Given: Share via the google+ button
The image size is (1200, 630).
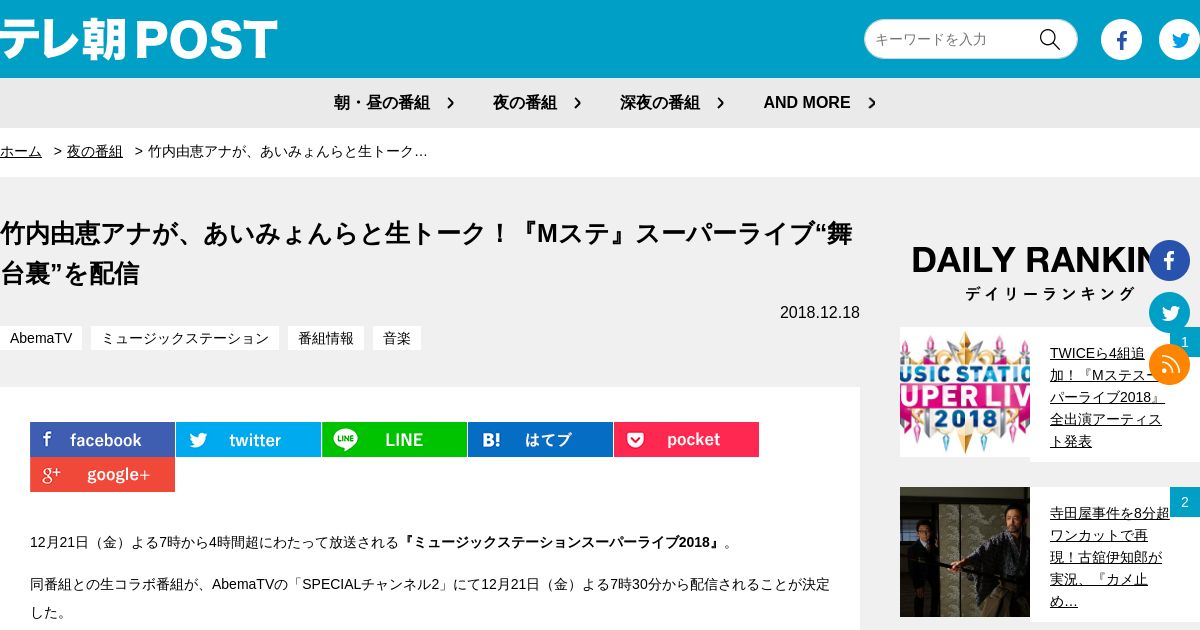Looking at the screenshot, I should [102, 475].
